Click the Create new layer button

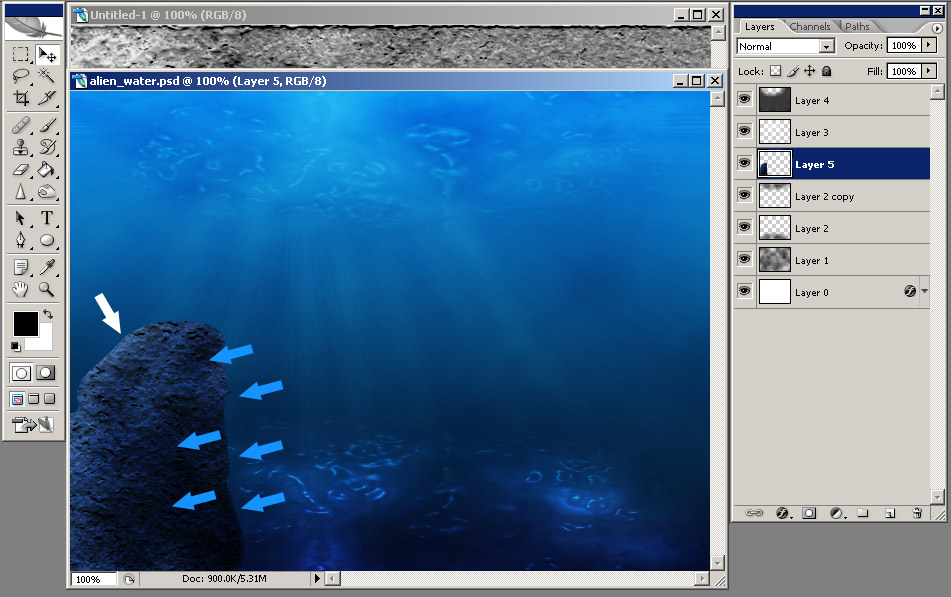(x=890, y=513)
